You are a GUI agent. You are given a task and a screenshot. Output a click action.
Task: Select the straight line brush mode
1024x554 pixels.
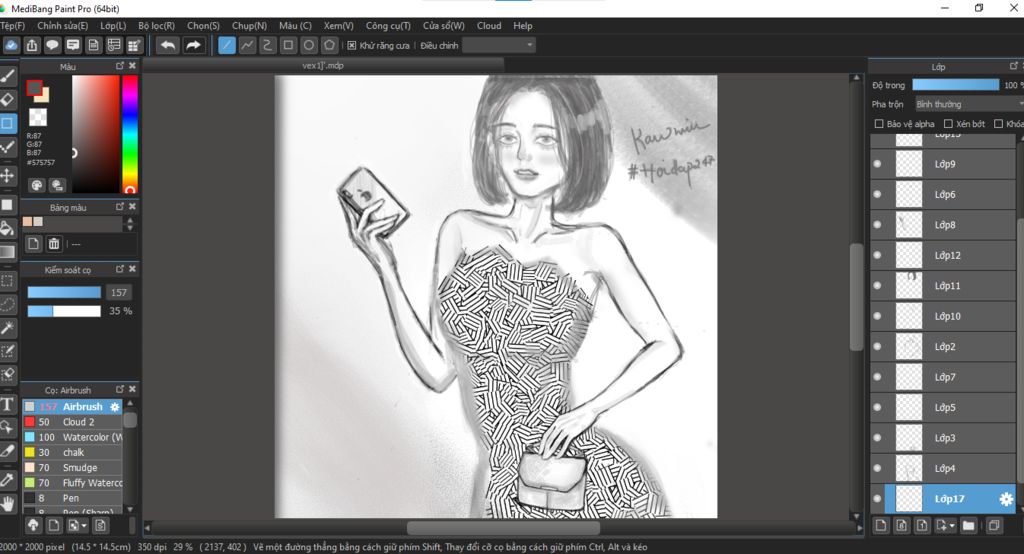(x=227, y=45)
